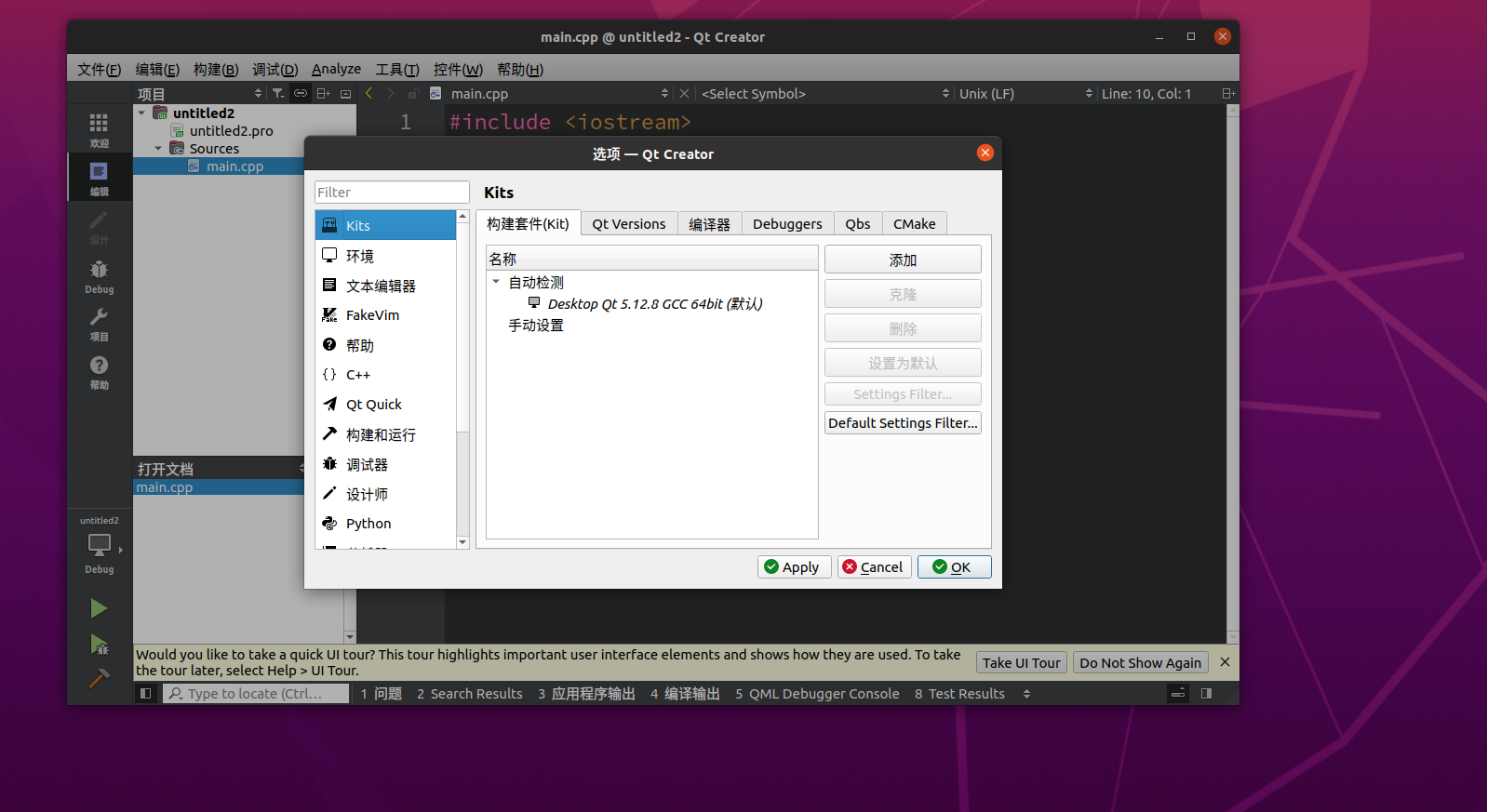Open the Unix (LF) line ending dropdown
1487x812 pixels.
tap(1025, 93)
